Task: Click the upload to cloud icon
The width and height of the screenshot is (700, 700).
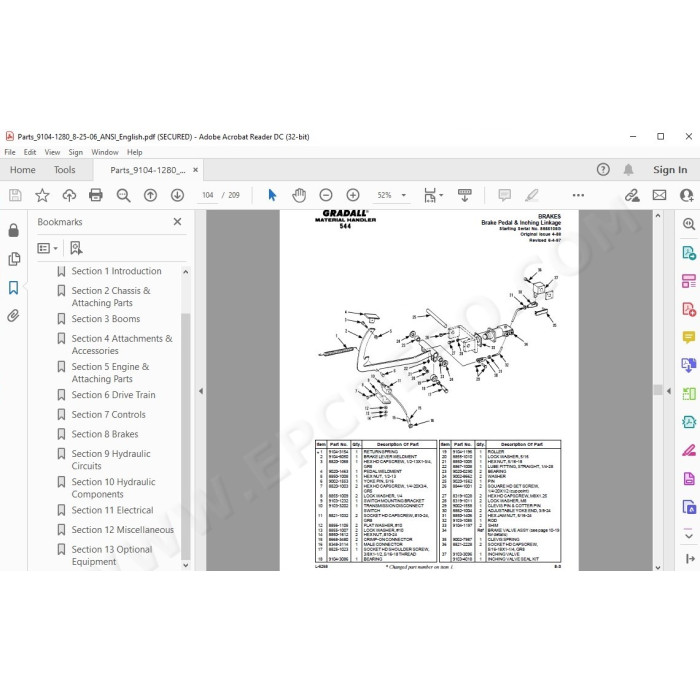Action: click(x=69, y=195)
